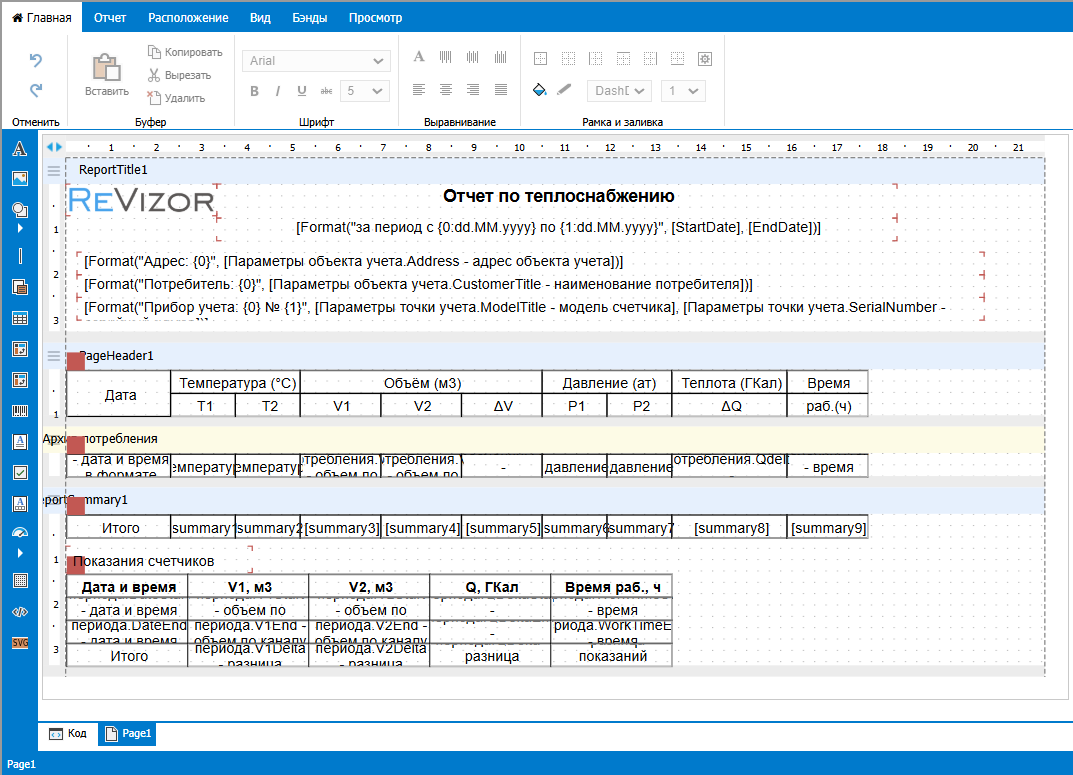Select the second Matrix object tool
The height and width of the screenshot is (775, 1073).
click(20, 380)
